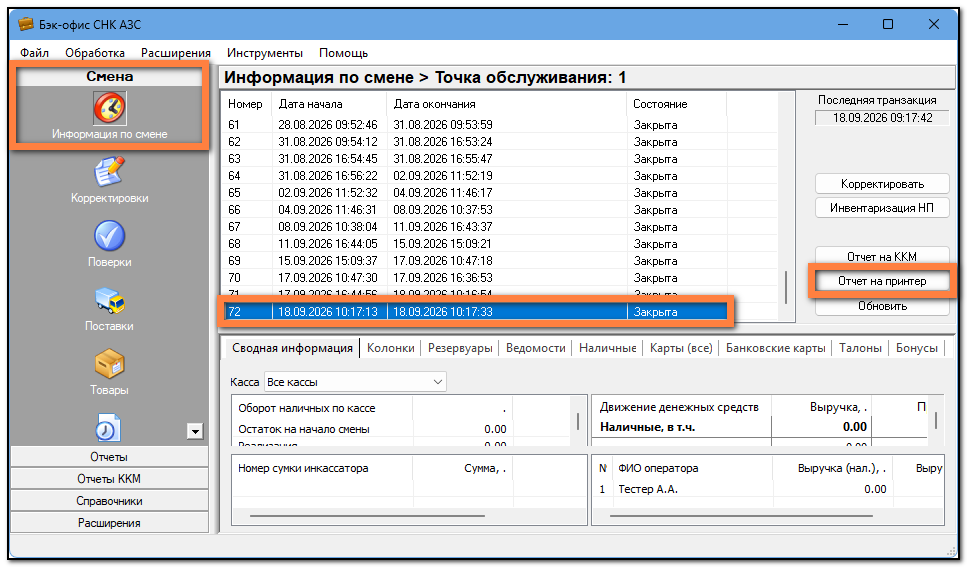The image size is (967, 567).
Task: Open the Корректировки notepad icon
Action: tap(109, 171)
